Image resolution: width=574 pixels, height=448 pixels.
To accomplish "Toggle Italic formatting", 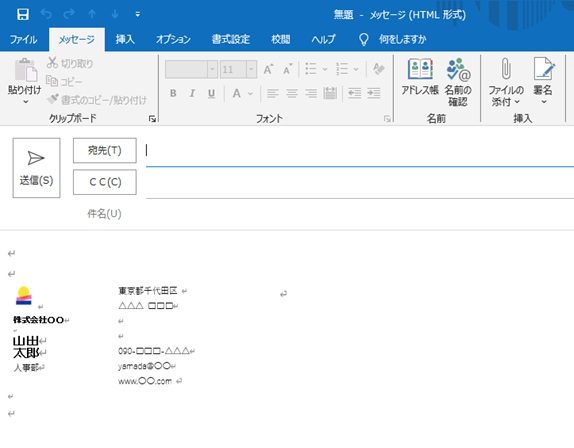I will click(192, 94).
